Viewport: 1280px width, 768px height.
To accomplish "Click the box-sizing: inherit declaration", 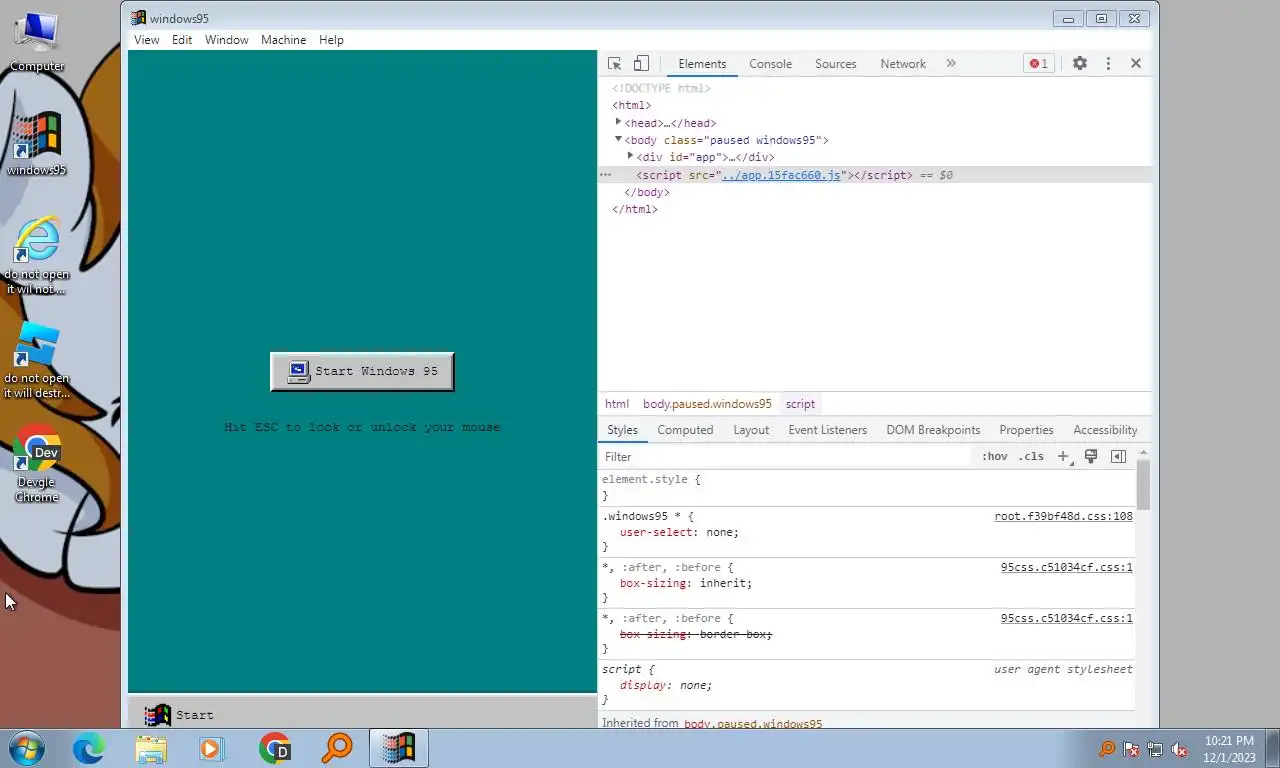I will click(685, 583).
